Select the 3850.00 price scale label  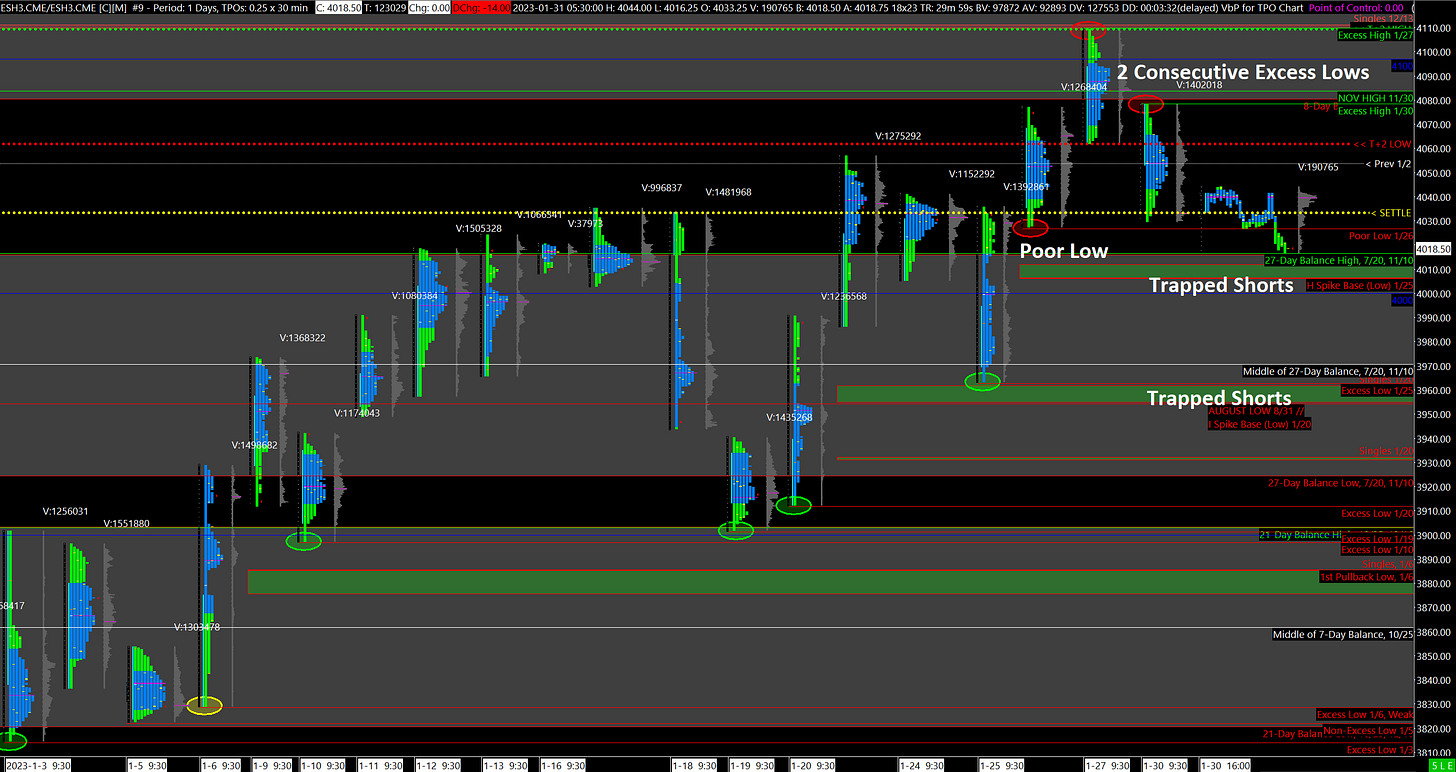click(1433, 656)
